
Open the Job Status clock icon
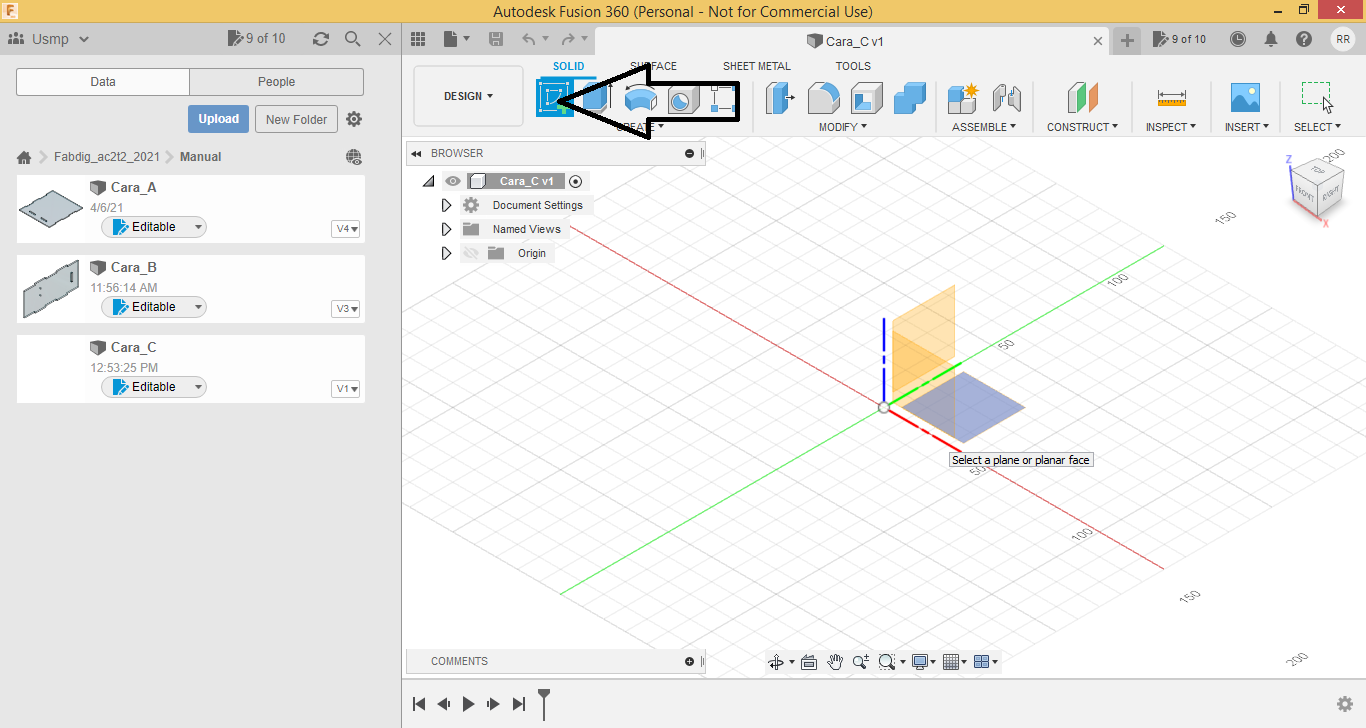(x=1238, y=39)
